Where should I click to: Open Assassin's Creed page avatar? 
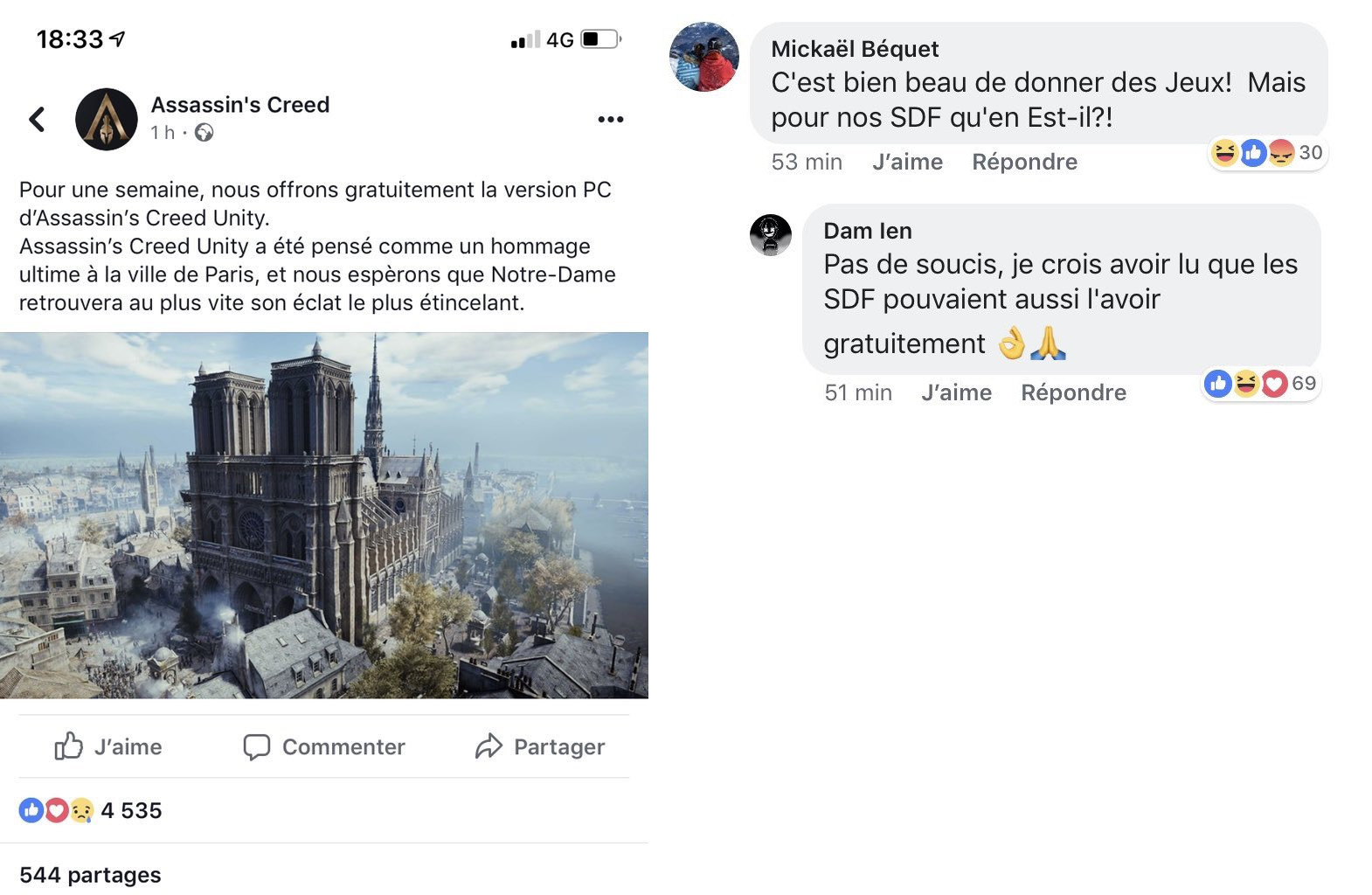pyautogui.click(x=107, y=120)
